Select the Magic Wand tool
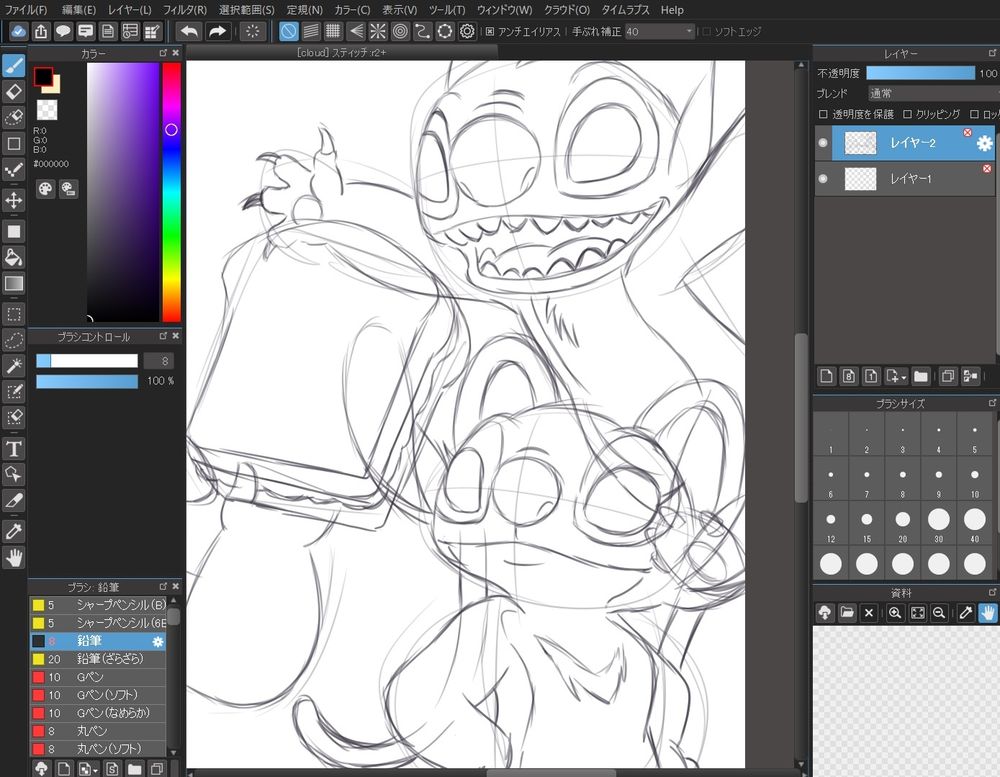1000x777 pixels. tap(14, 366)
